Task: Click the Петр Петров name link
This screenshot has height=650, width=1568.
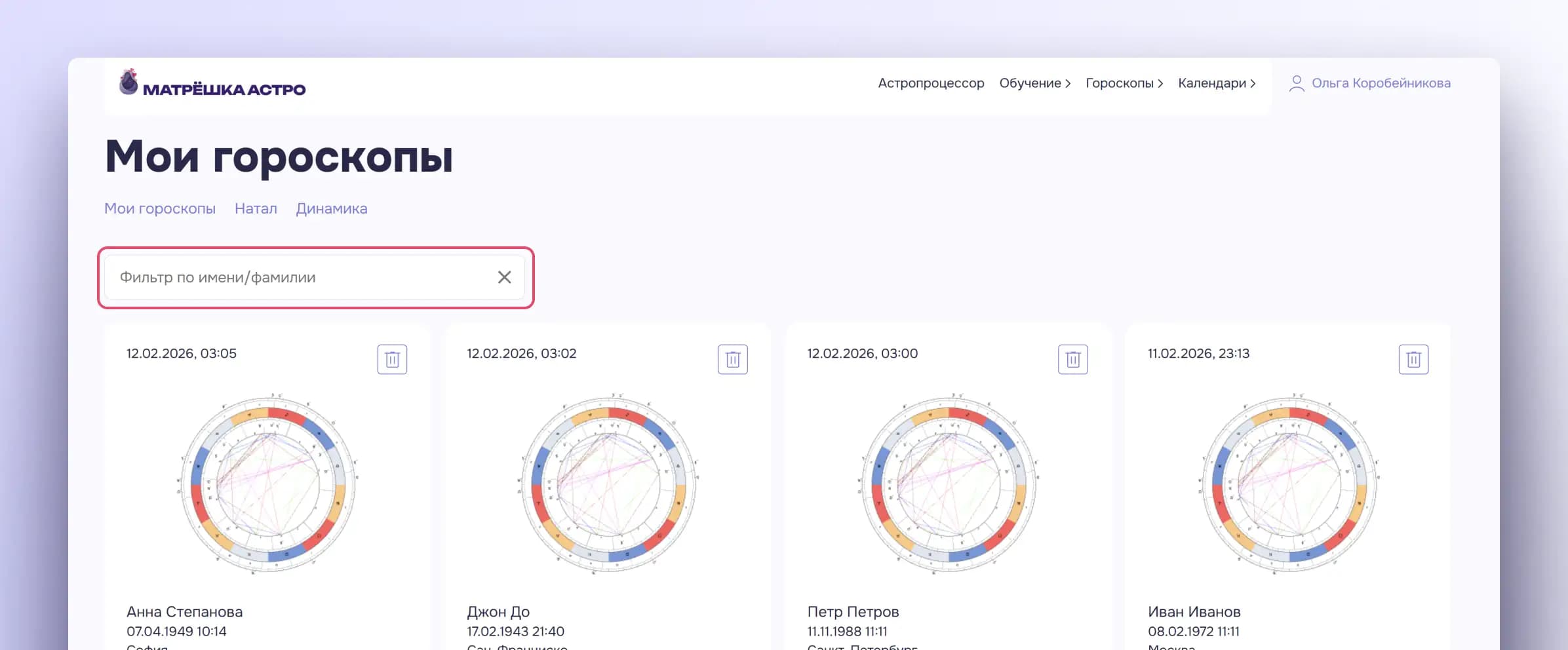Action: (x=853, y=611)
